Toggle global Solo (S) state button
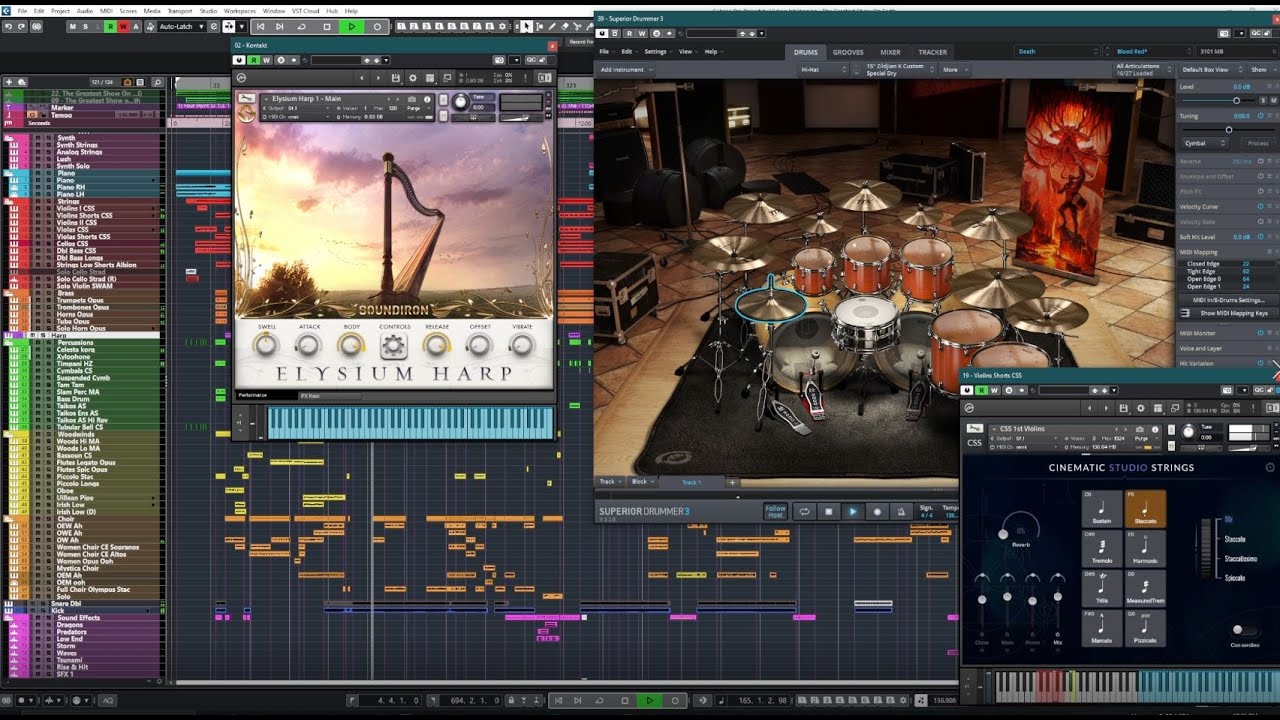This screenshot has height=720, width=1280. click(x=85, y=27)
